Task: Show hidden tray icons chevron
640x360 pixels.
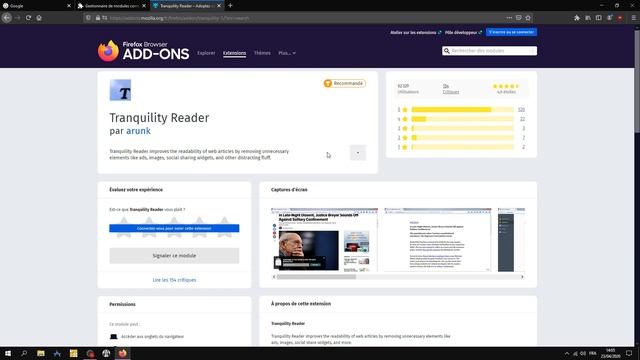Action: 567,353
